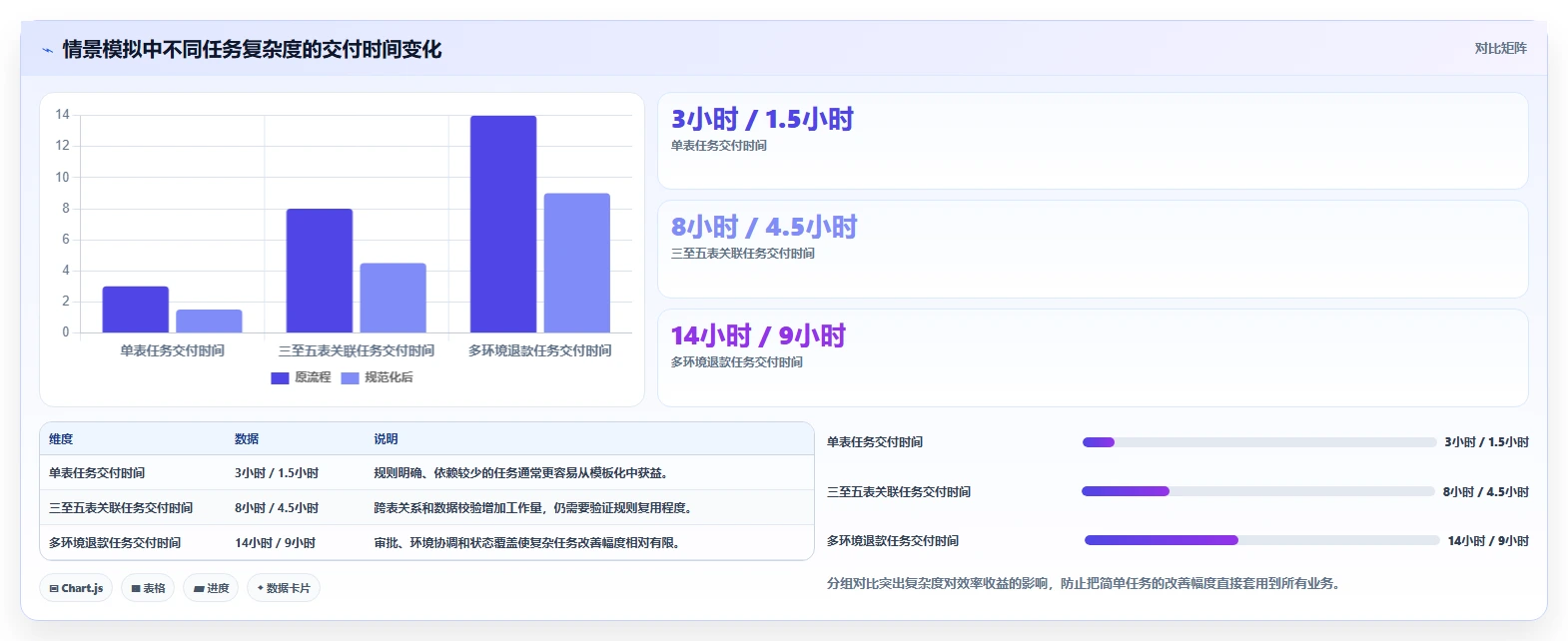Select the 14小时 / 9小时 data card
The image size is (1568, 641).
pos(1093,357)
